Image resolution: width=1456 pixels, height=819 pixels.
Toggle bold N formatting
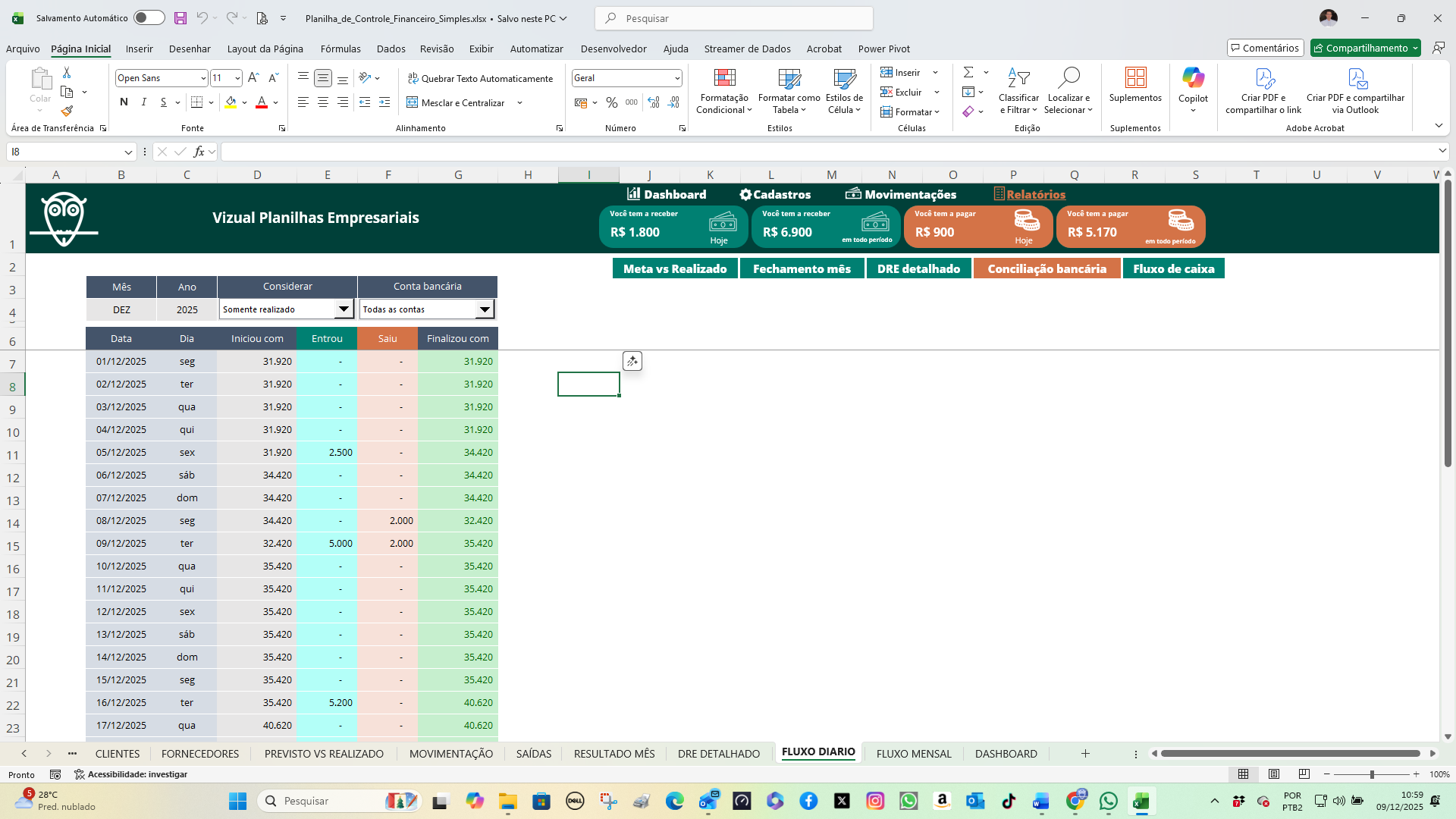(124, 102)
